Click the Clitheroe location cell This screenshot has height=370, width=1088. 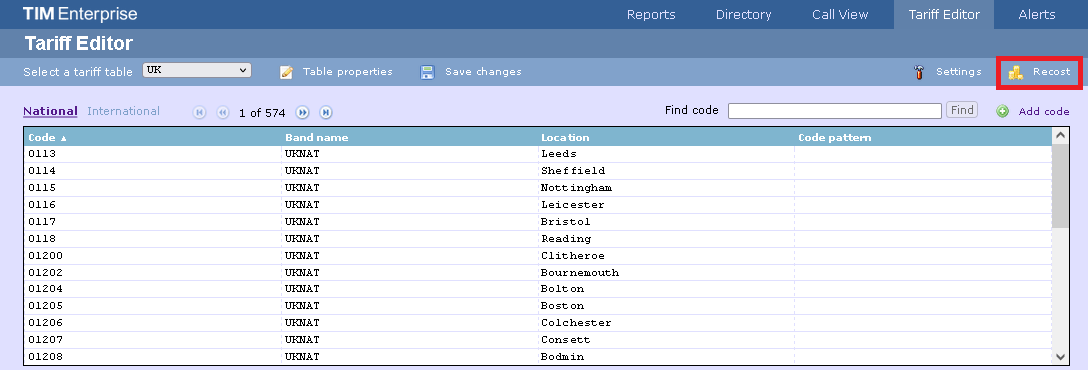[x=666, y=255]
